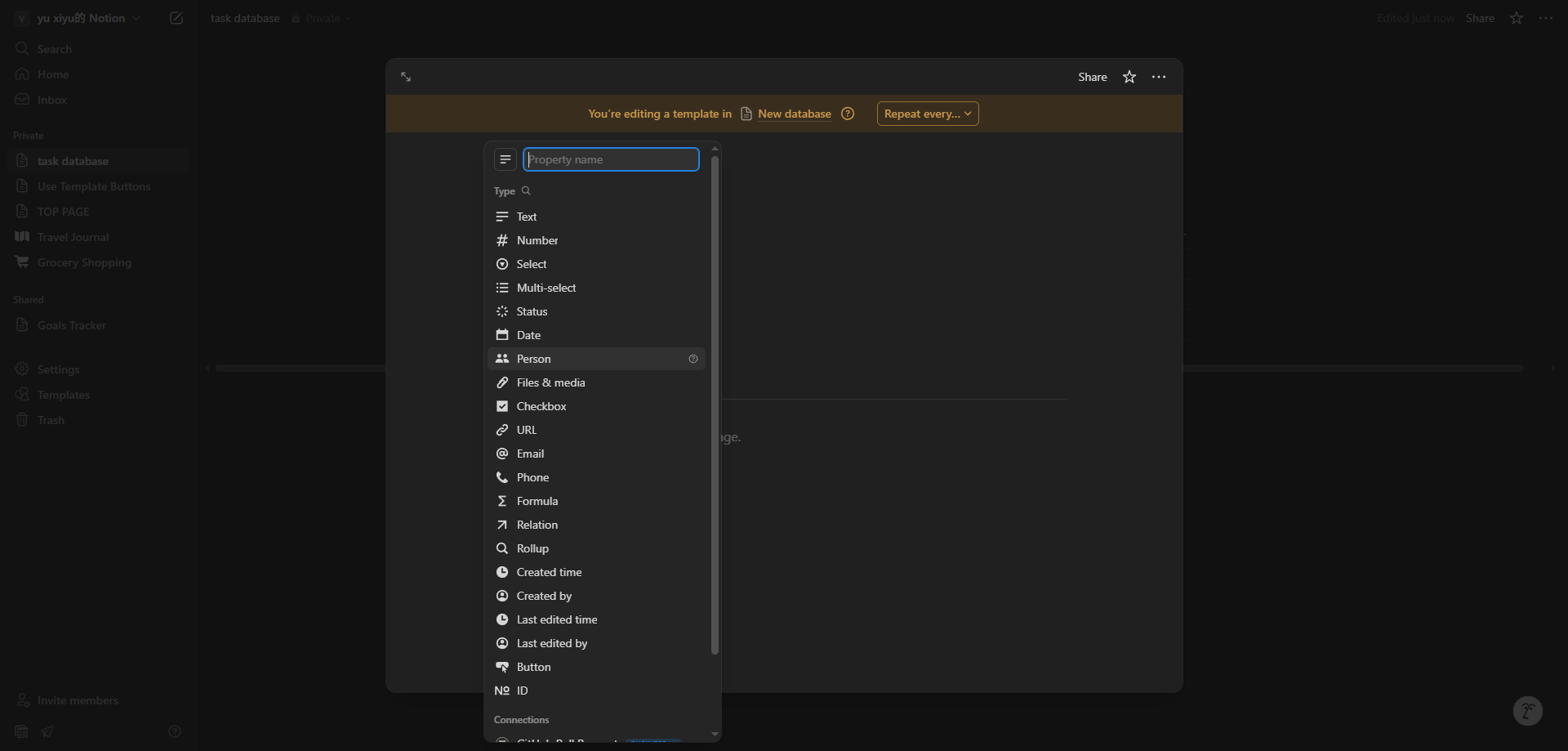Open workspace switcher yu xiyu Notion
The height and width of the screenshot is (751, 1568).
(78, 18)
